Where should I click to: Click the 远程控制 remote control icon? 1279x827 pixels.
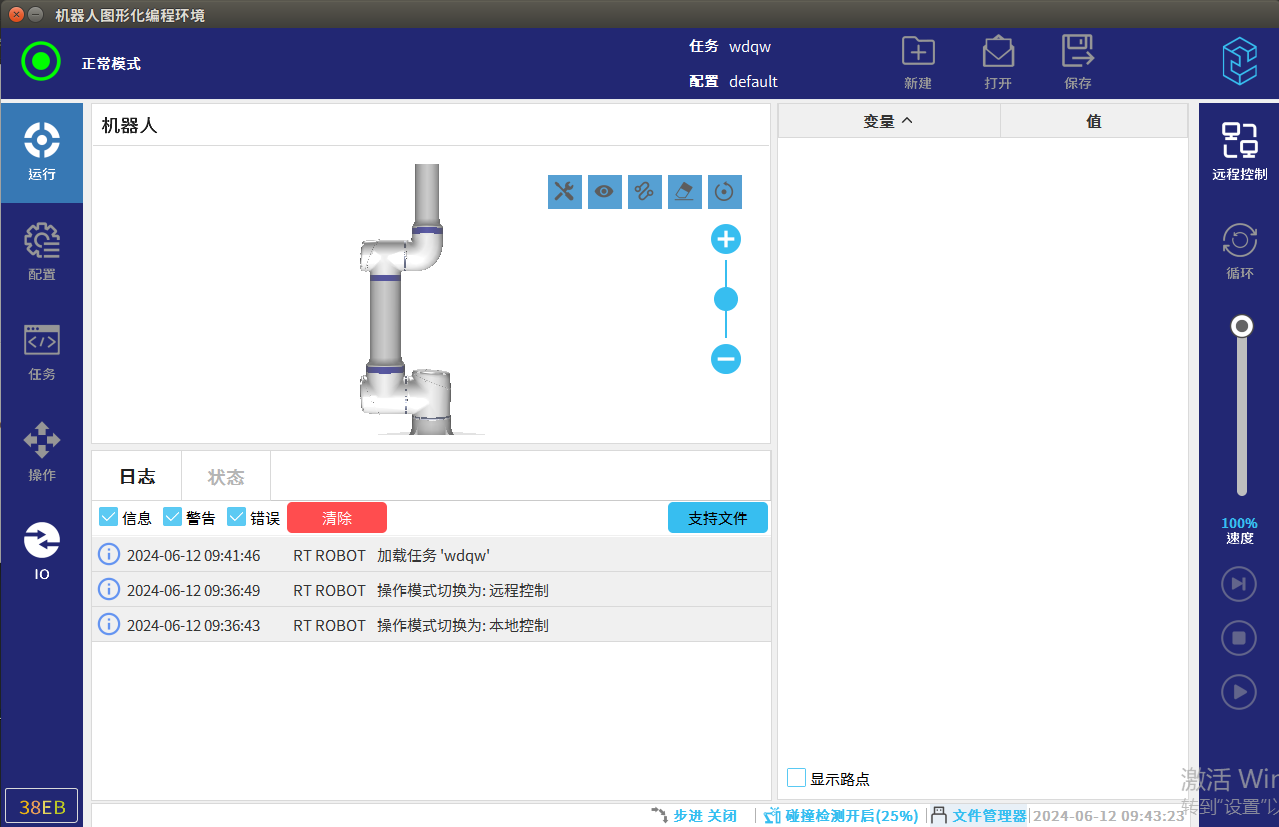click(x=1239, y=151)
